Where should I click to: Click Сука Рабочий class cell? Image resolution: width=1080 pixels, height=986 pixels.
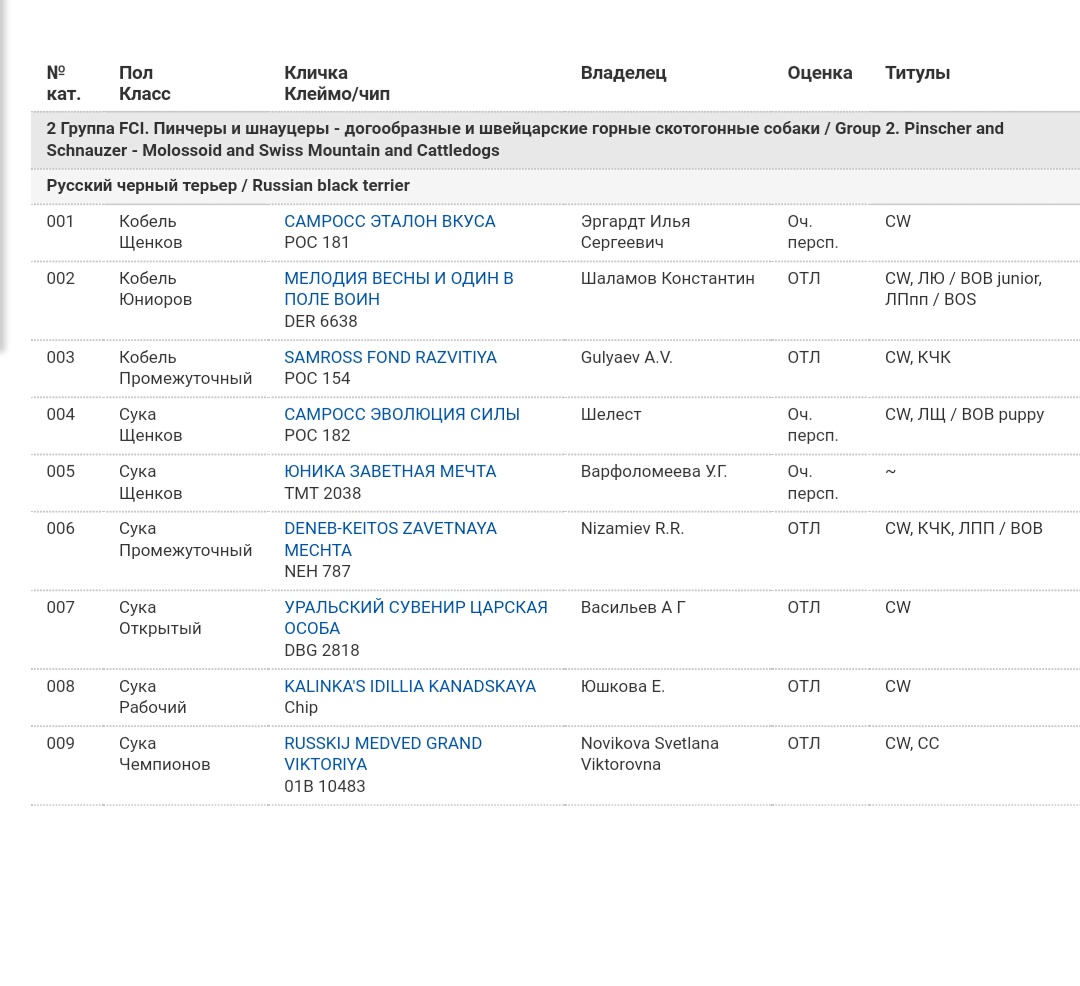pyautogui.click(x=153, y=697)
